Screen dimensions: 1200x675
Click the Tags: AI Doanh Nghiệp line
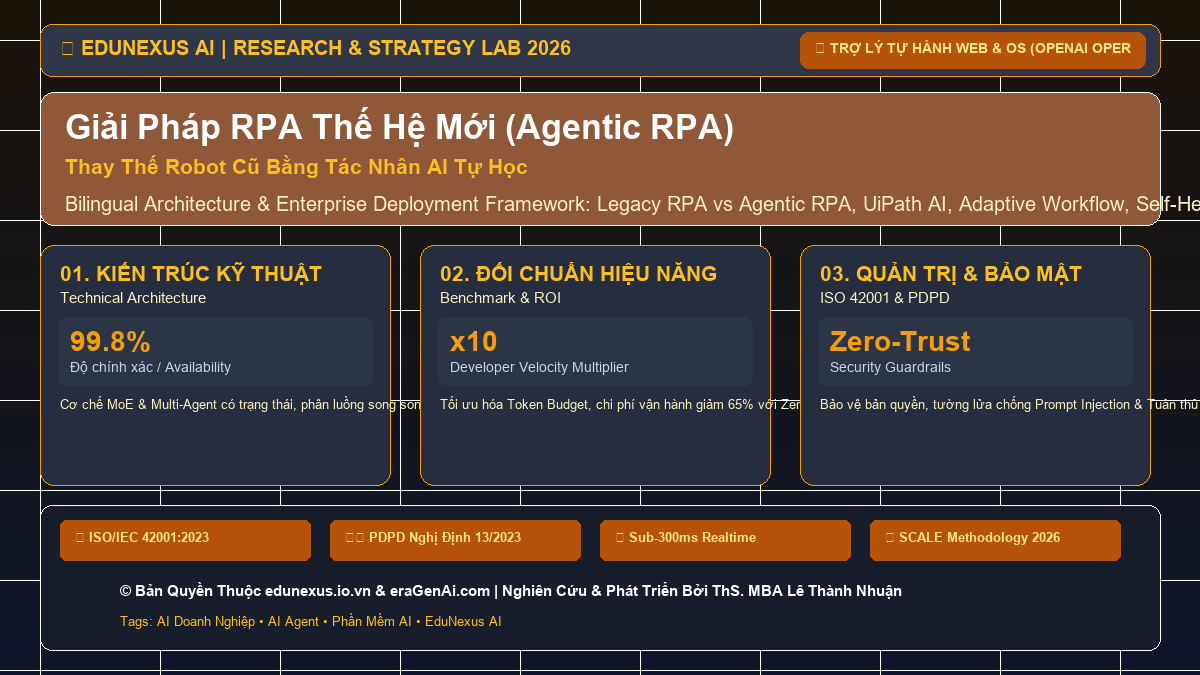[310, 622]
